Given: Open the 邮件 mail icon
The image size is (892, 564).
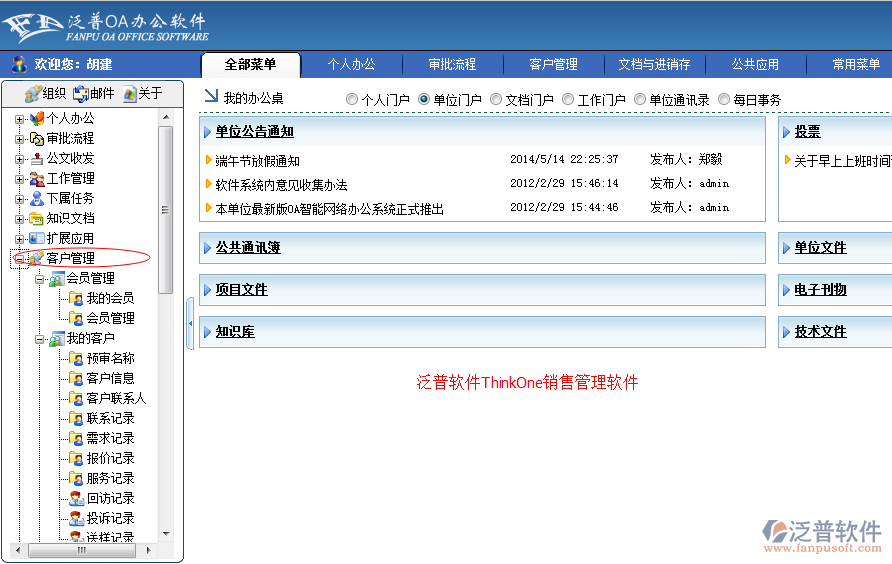Looking at the screenshot, I should 81,93.
